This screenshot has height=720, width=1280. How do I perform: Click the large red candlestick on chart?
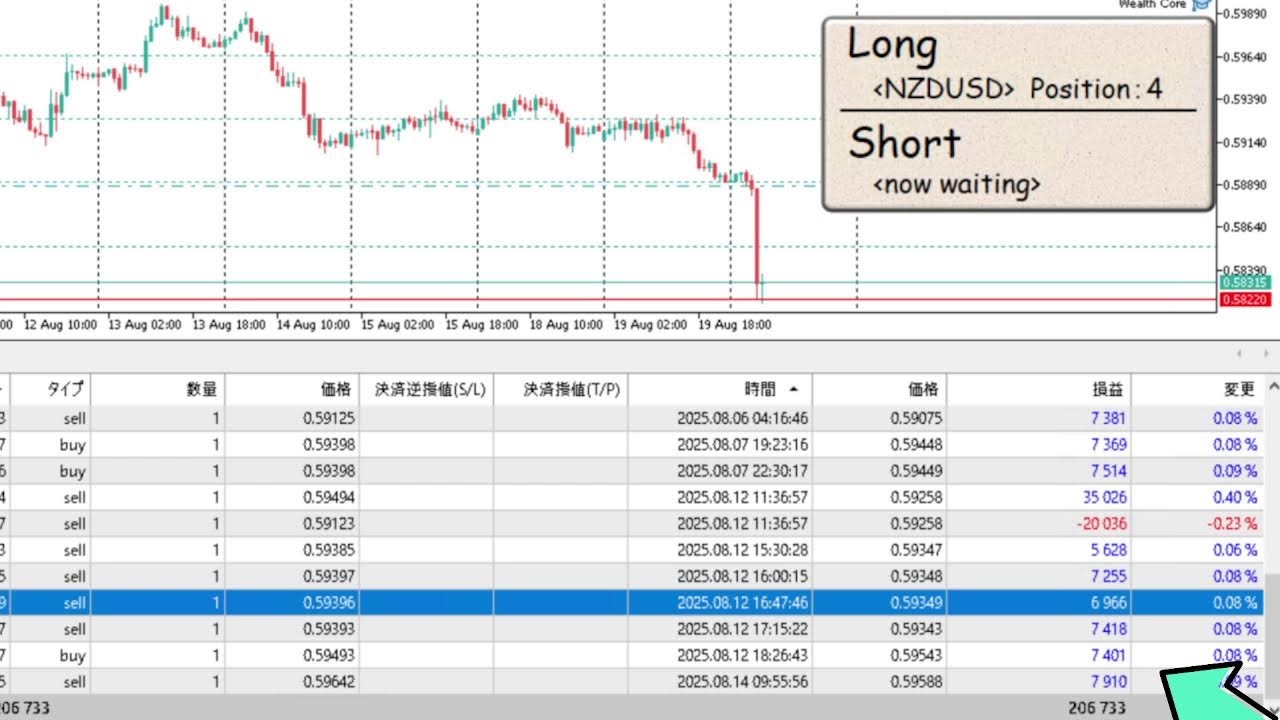(757, 240)
